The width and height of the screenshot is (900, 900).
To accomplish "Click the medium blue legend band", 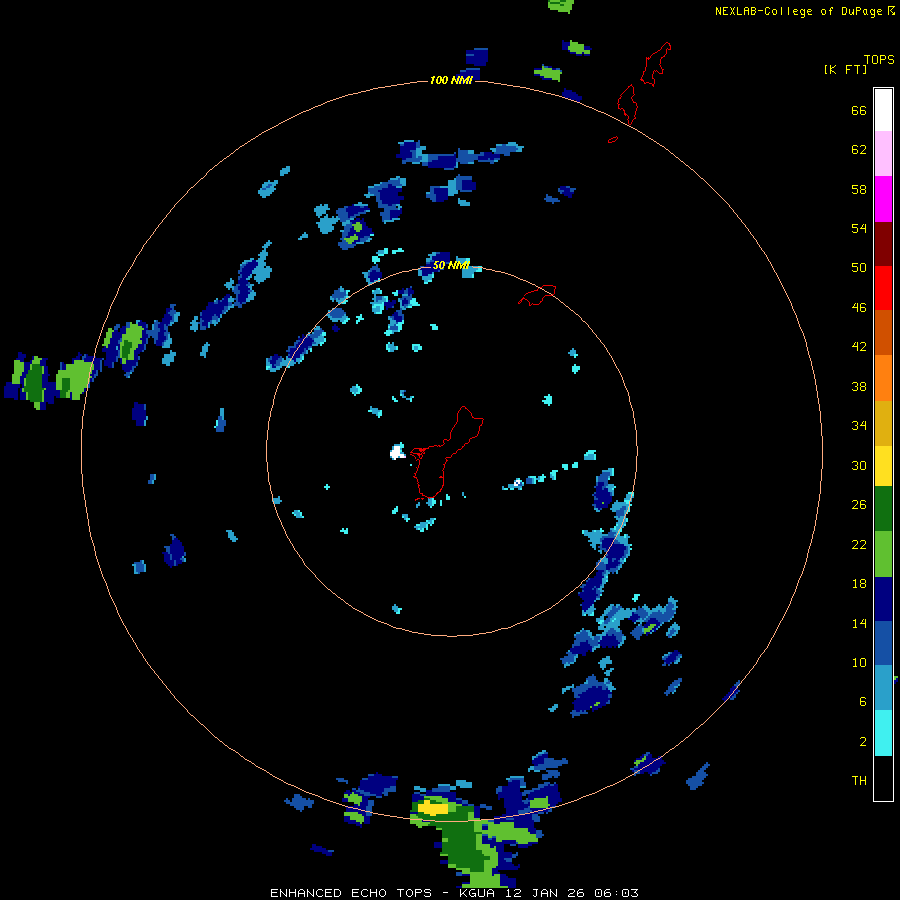I will tap(883, 643).
